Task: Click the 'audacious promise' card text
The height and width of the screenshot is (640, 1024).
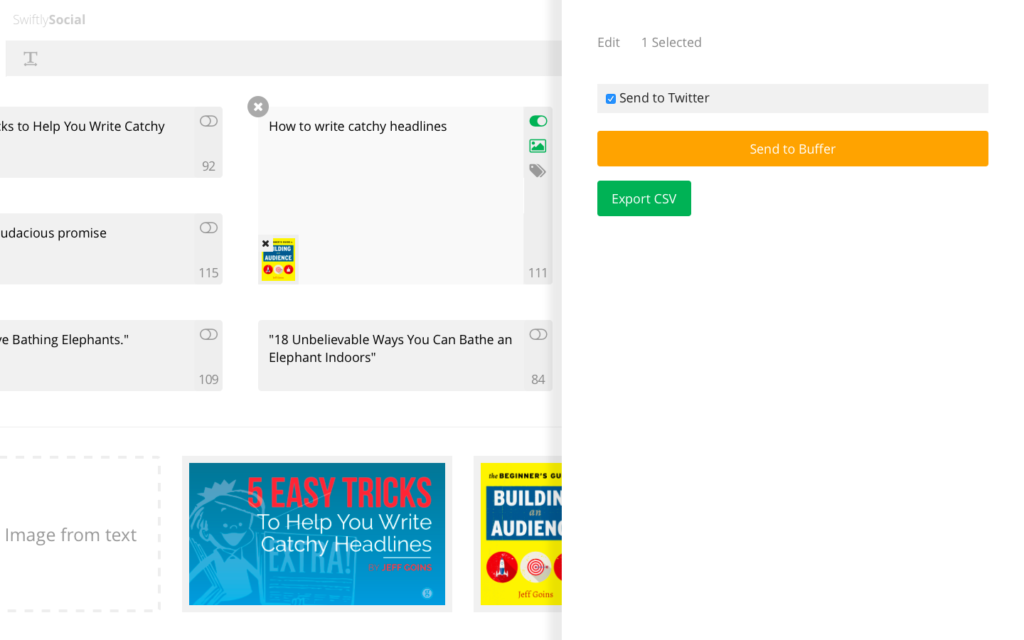Action: tap(53, 233)
